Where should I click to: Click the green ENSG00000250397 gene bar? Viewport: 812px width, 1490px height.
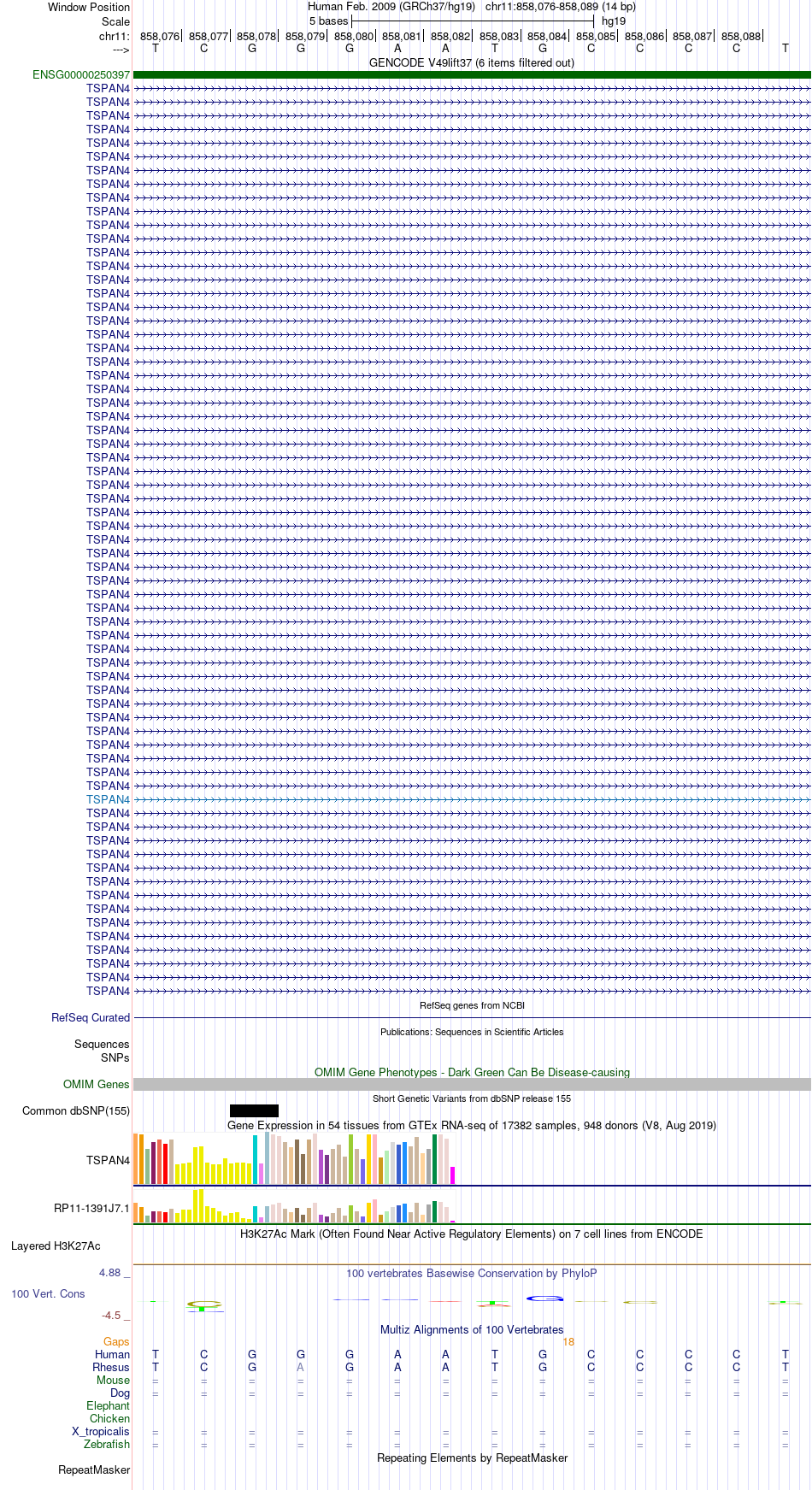(472, 75)
